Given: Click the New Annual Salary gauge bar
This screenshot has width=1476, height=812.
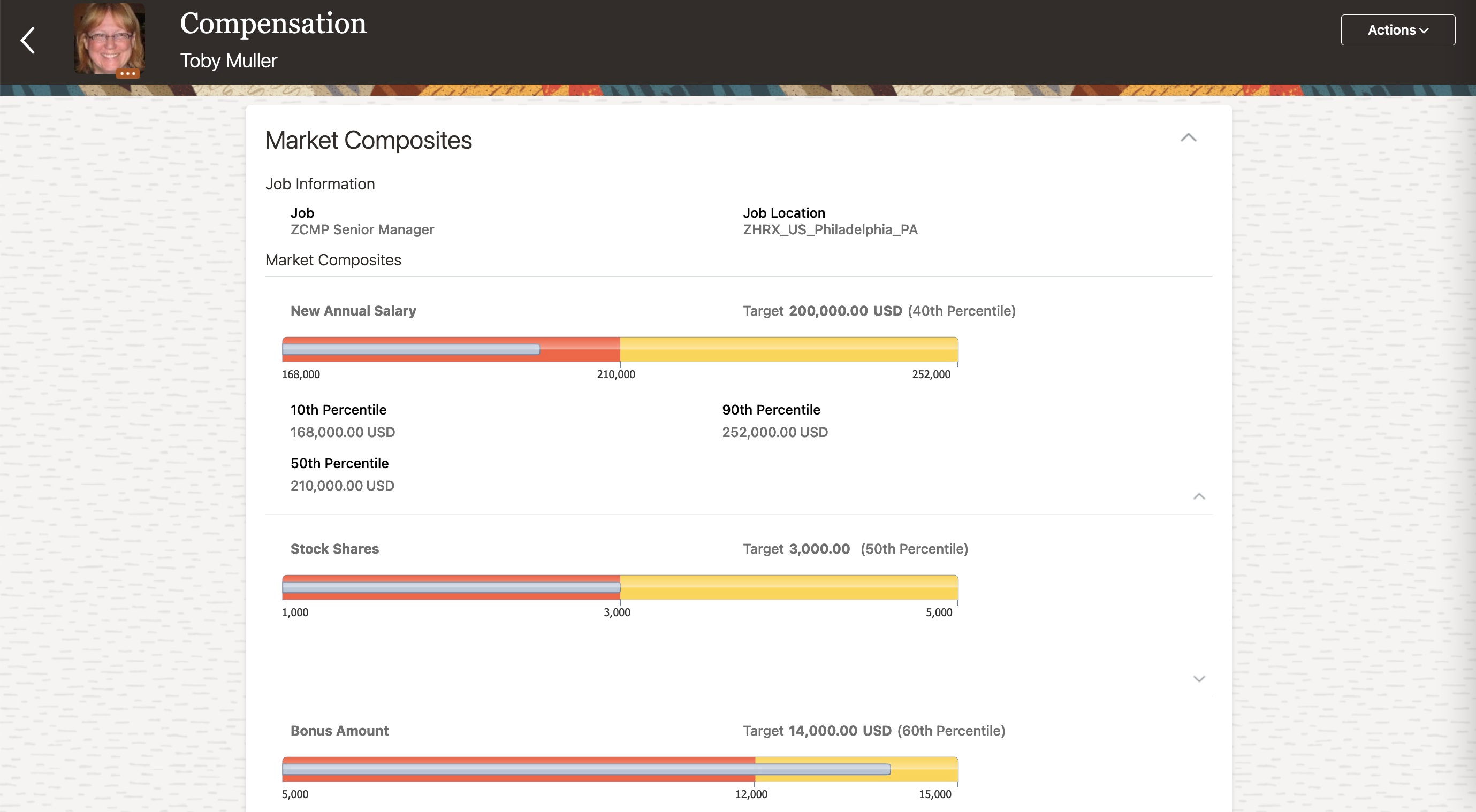Looking at the screenshot, I should (410, 349).
